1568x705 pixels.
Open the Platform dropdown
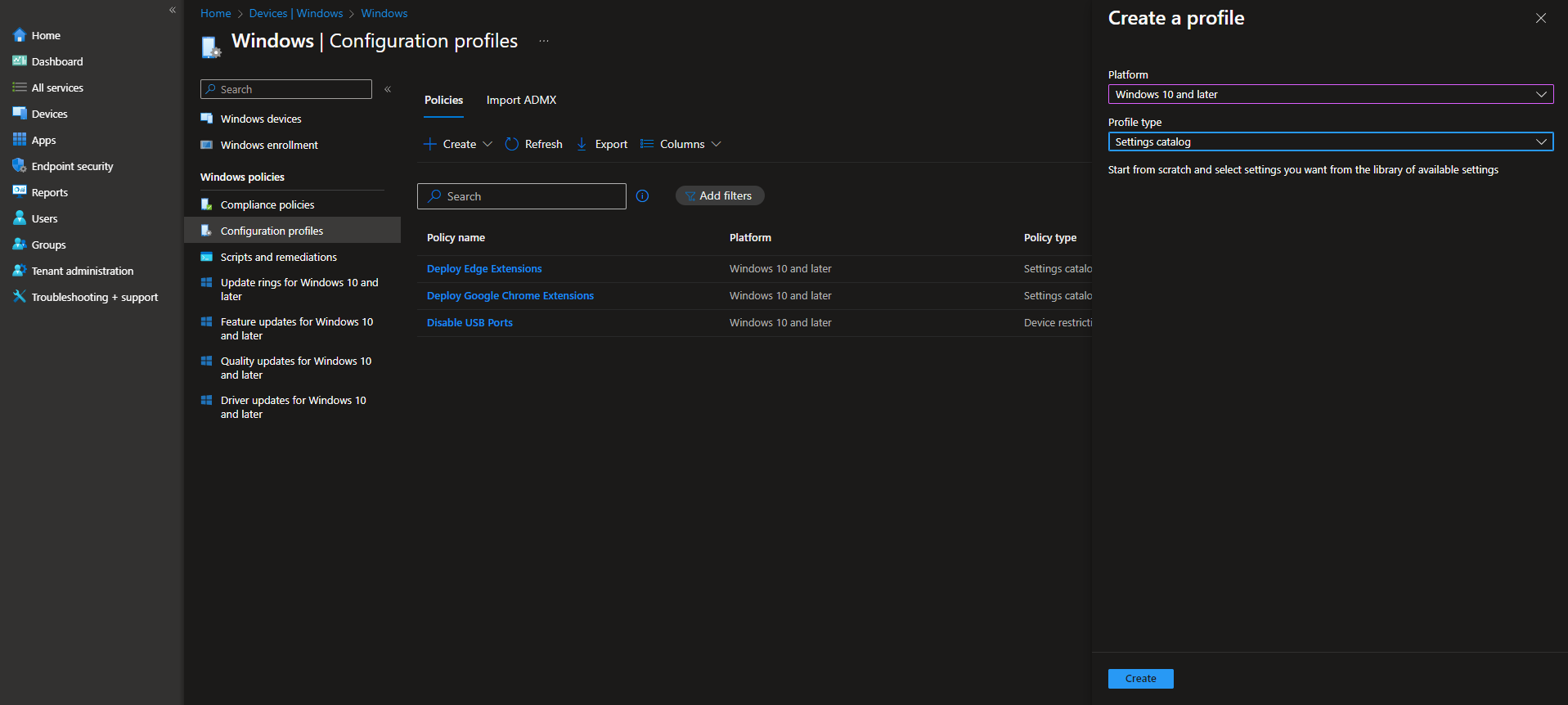pyautogui.click(x=1331, y=94)
